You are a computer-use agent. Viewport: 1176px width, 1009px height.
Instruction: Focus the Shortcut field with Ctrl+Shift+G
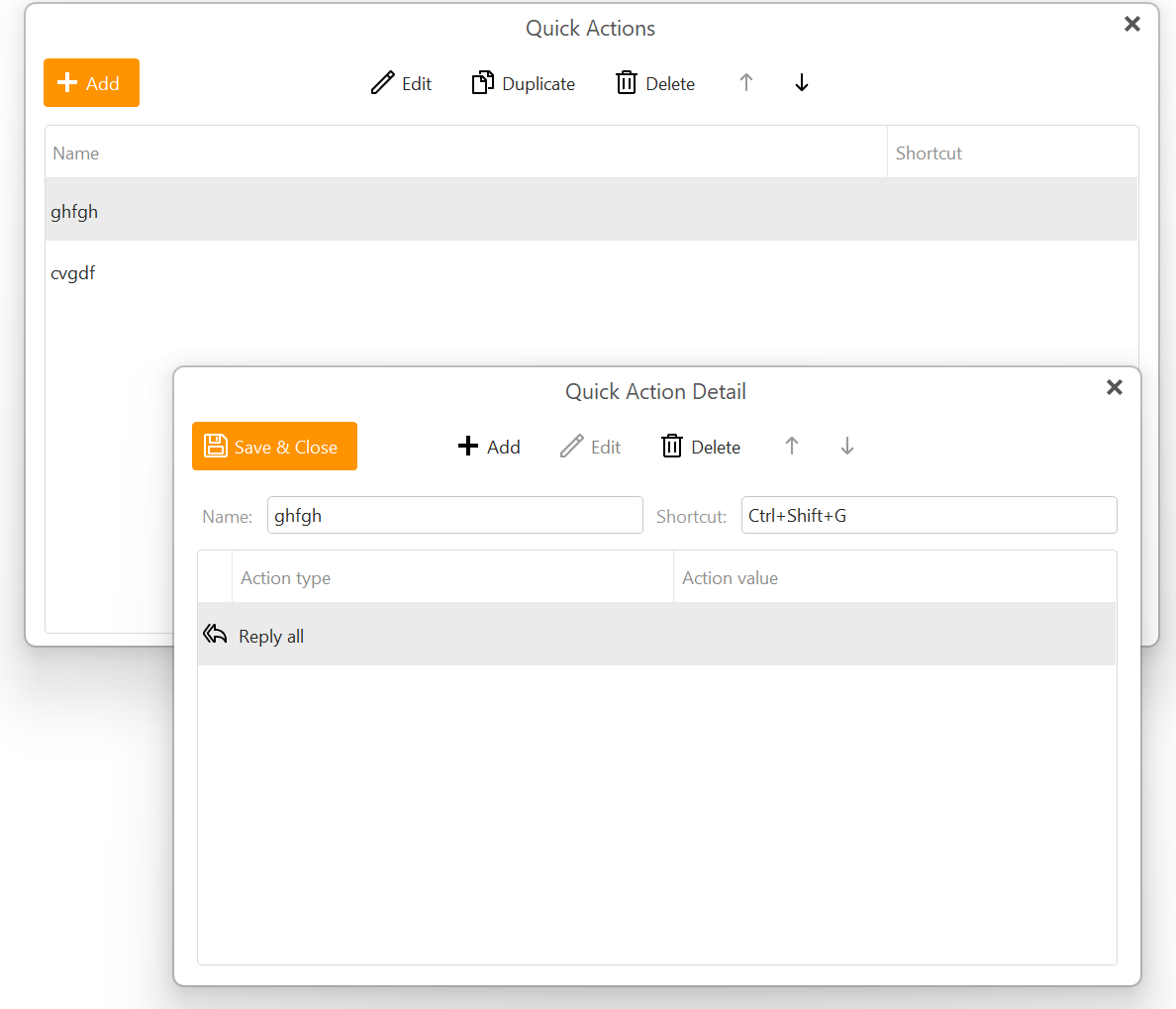[x=929, y=516]
